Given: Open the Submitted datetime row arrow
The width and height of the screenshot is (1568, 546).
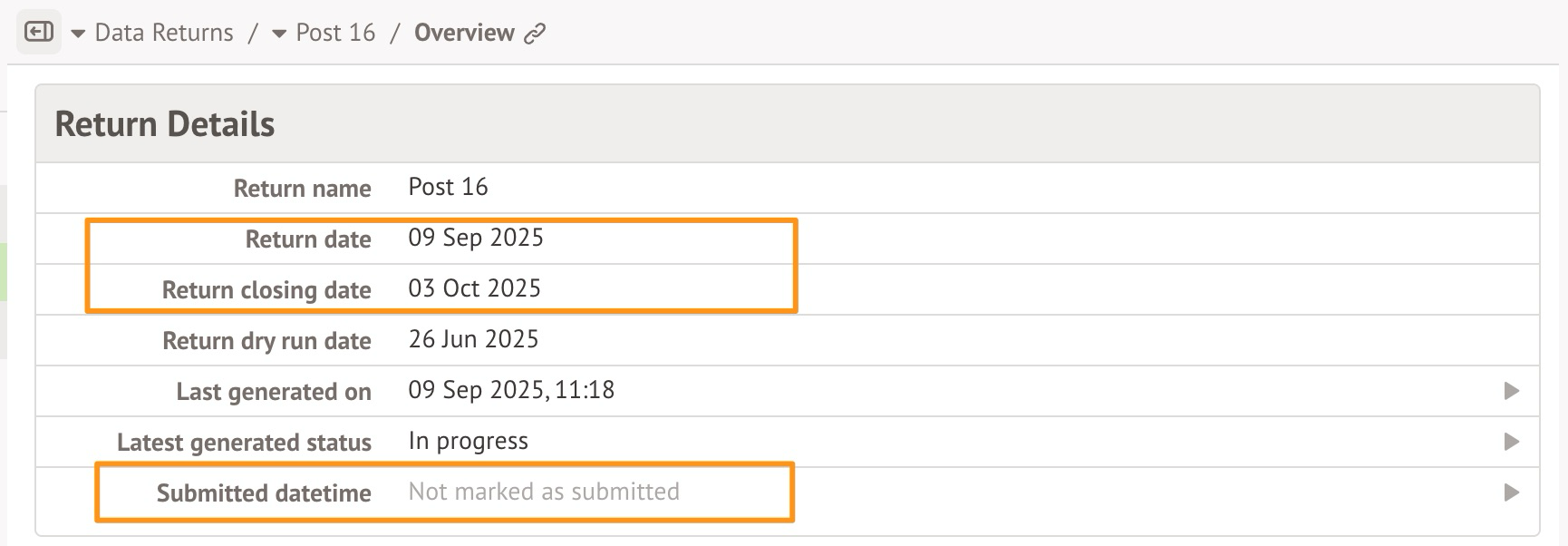Looking at the screenshot, I should (x=1511, y=492).
